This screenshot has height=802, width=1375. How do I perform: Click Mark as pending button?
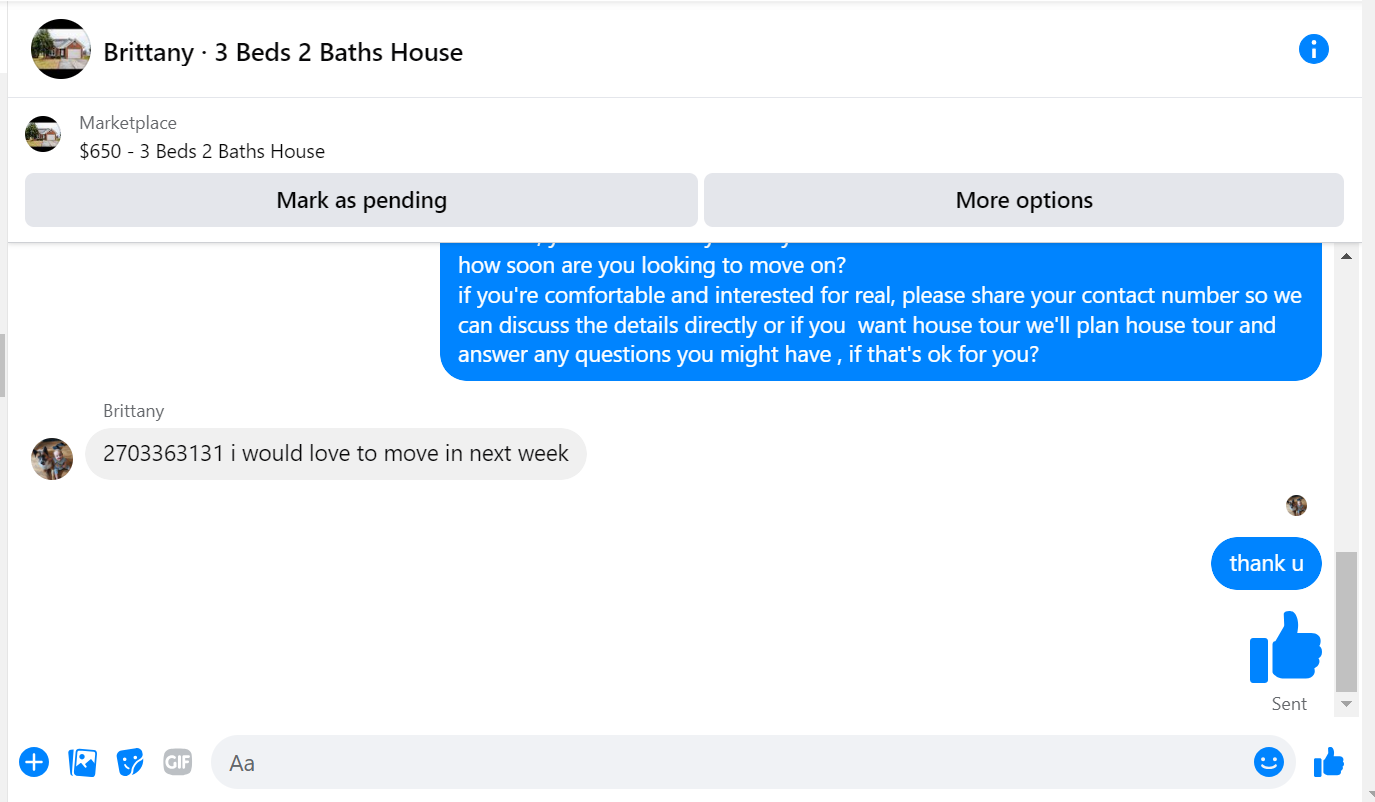pyautogui.click(x=361, y=200)
